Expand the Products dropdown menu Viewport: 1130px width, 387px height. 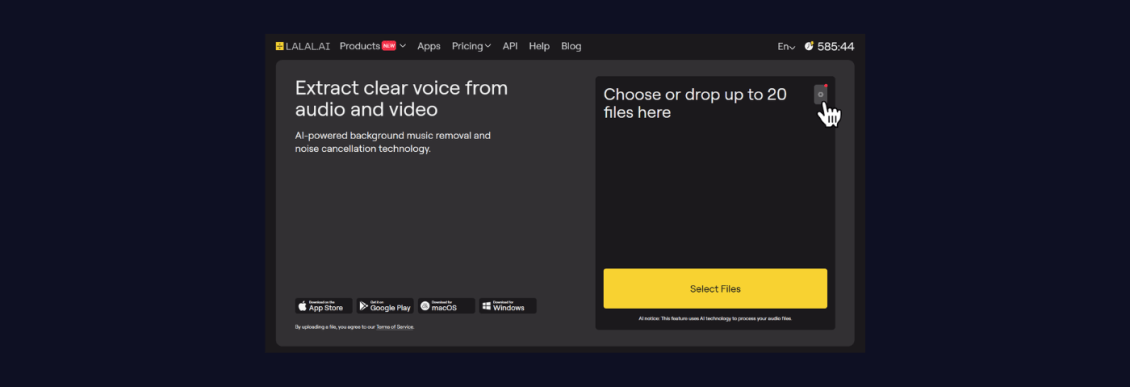373,46
